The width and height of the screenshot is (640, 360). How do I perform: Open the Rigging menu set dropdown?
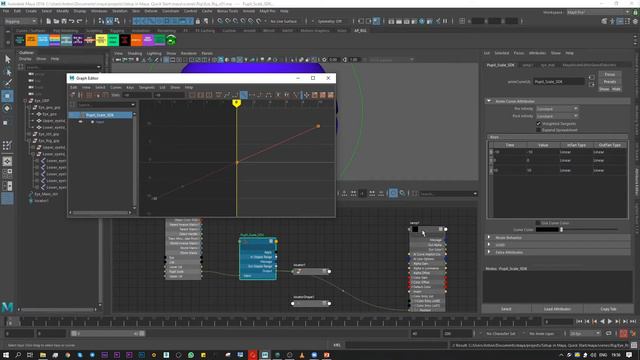coord(20,21)
